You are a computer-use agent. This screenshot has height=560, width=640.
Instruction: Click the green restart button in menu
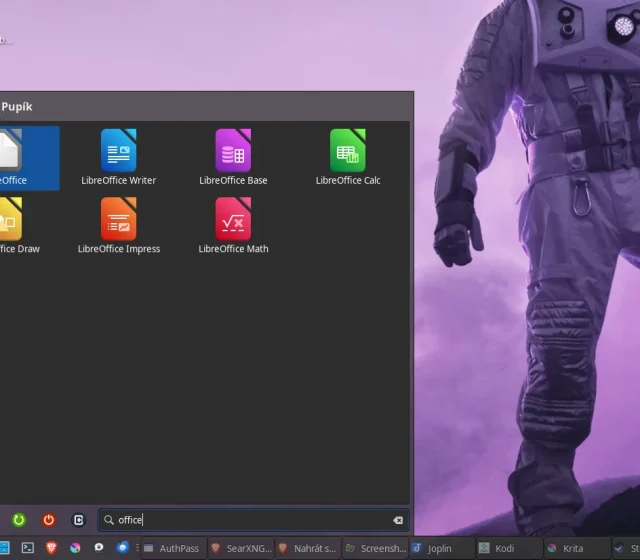click(x=18, y=520)
